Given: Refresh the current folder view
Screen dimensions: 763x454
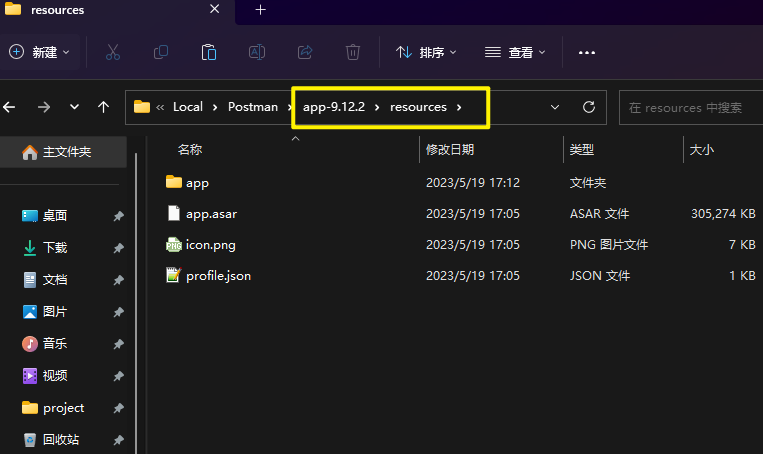Looking at the screenshot, I should click(589, 107).
